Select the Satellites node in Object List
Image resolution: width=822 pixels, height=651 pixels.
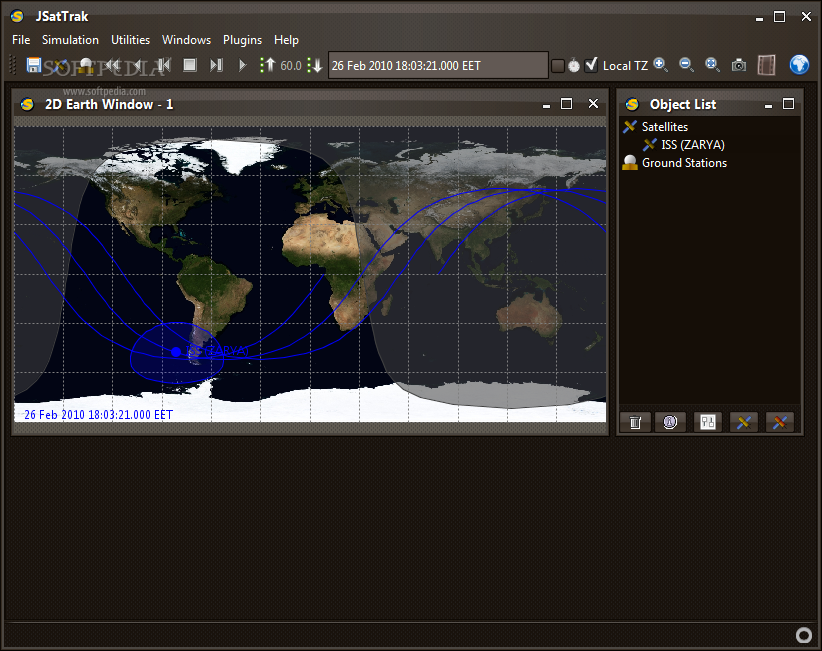click(665, 127)
